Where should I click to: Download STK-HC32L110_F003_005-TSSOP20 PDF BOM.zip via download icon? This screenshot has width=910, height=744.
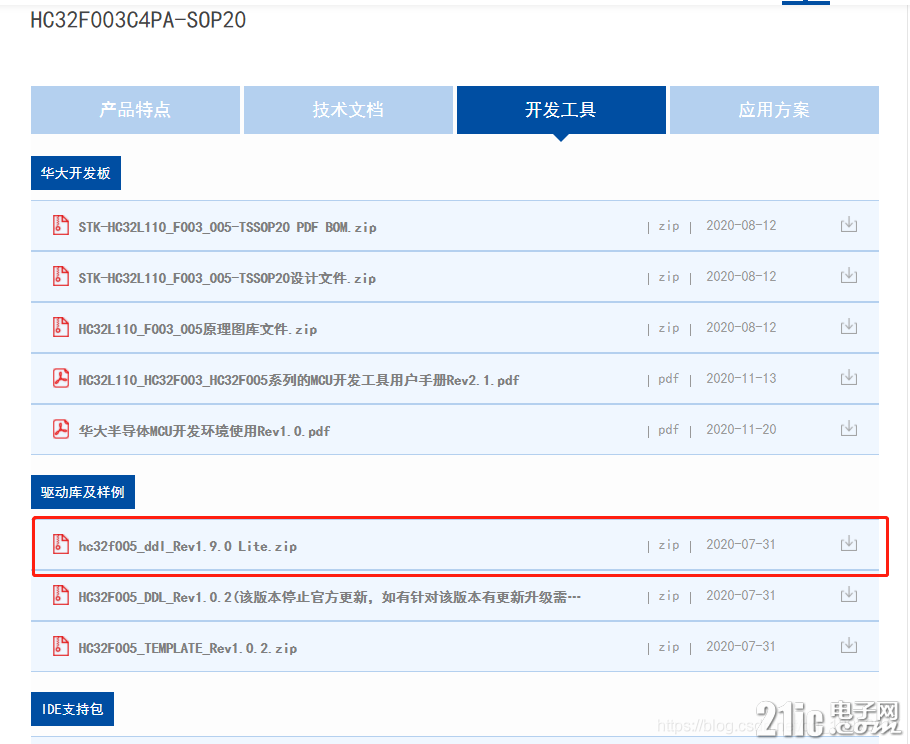[x=848, y=224]
